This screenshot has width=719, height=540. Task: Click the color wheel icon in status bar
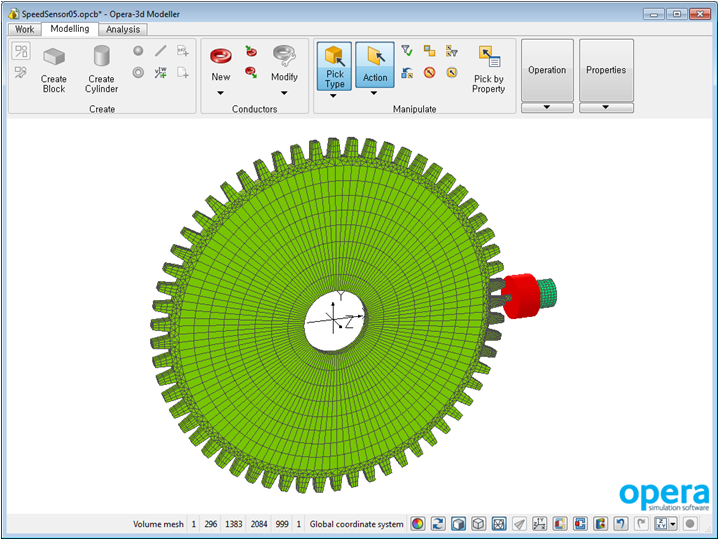pos(417,524)
